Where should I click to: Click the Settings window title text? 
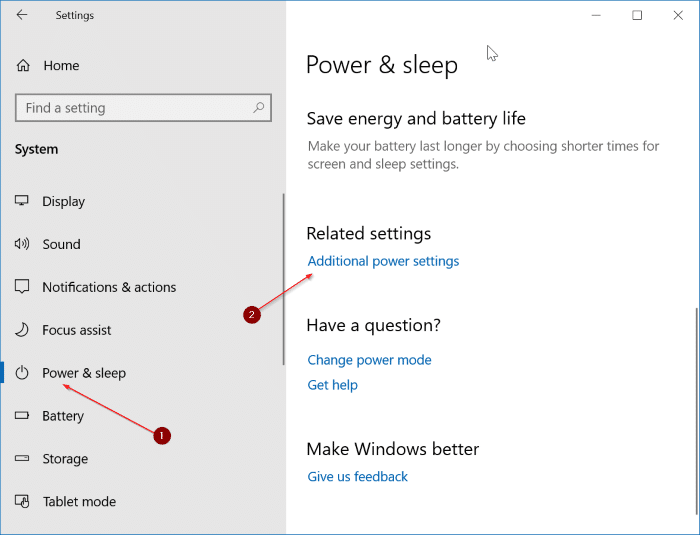tap(75, 15)
